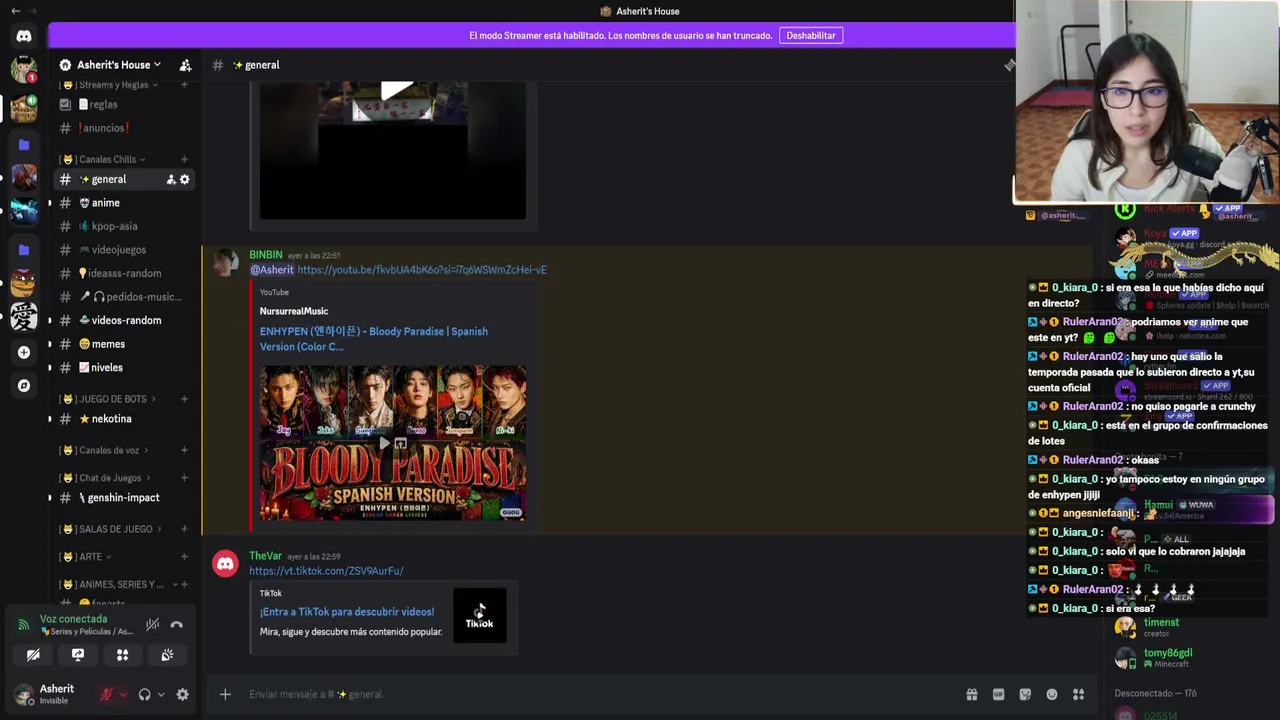The image size is (1280, 720).
Task: Open the niveles channel
Action: (124, 367)
